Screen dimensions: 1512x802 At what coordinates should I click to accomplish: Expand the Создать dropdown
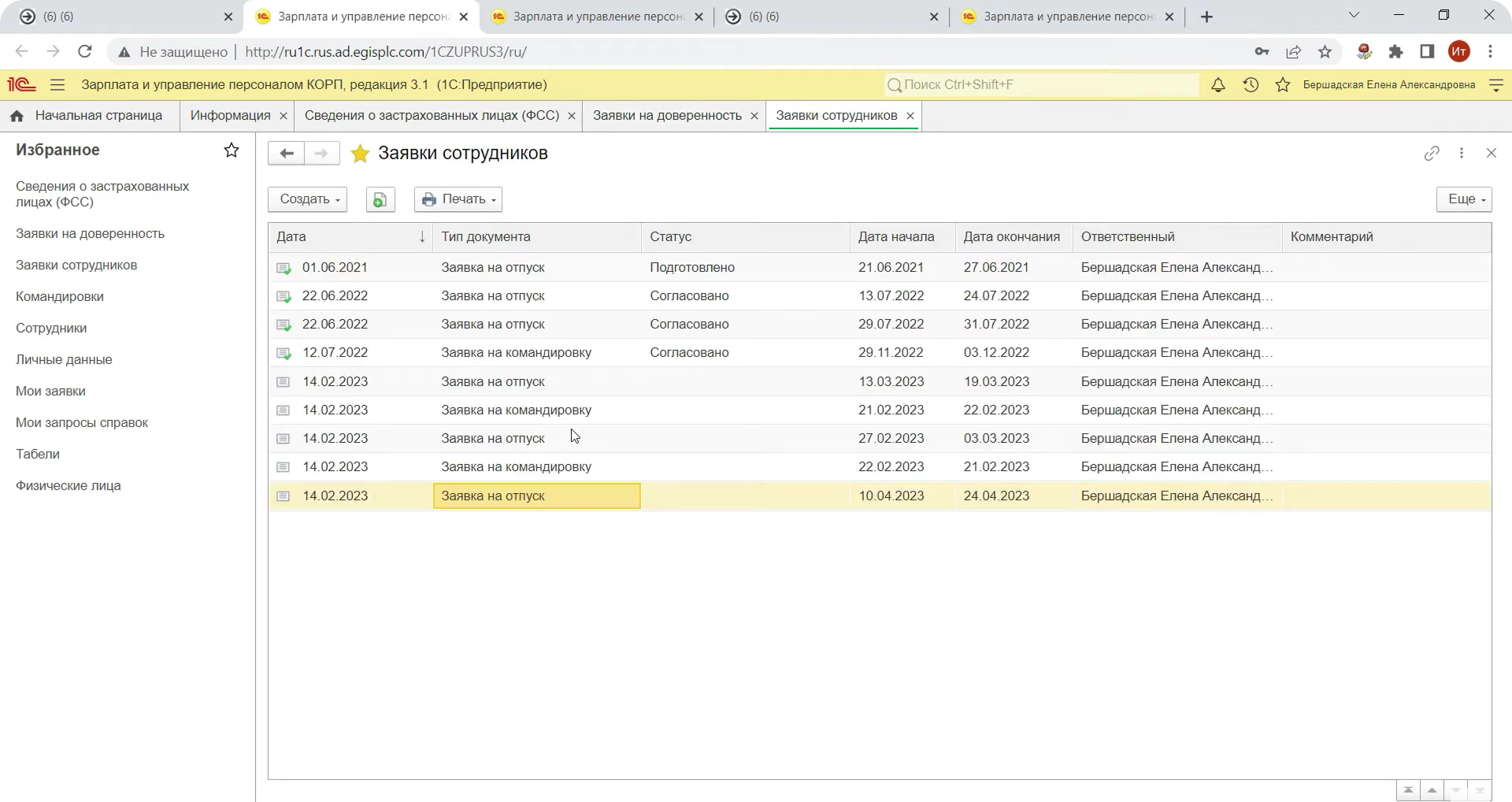[x=307, y=199]
